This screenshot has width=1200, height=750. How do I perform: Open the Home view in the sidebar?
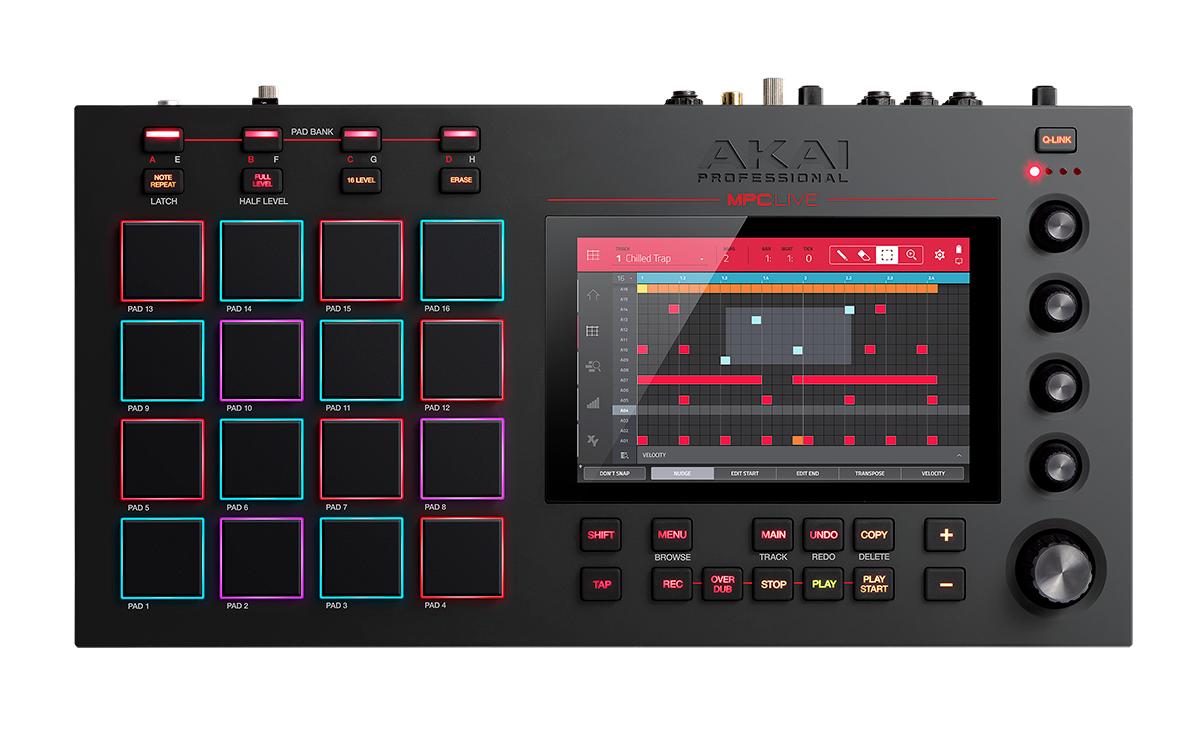point(592,294)
